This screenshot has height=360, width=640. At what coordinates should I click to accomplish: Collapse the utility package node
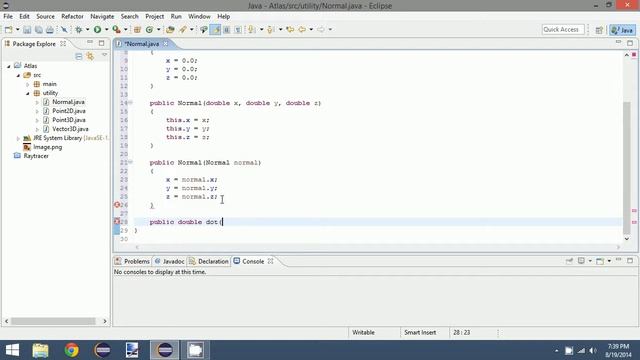28,93
